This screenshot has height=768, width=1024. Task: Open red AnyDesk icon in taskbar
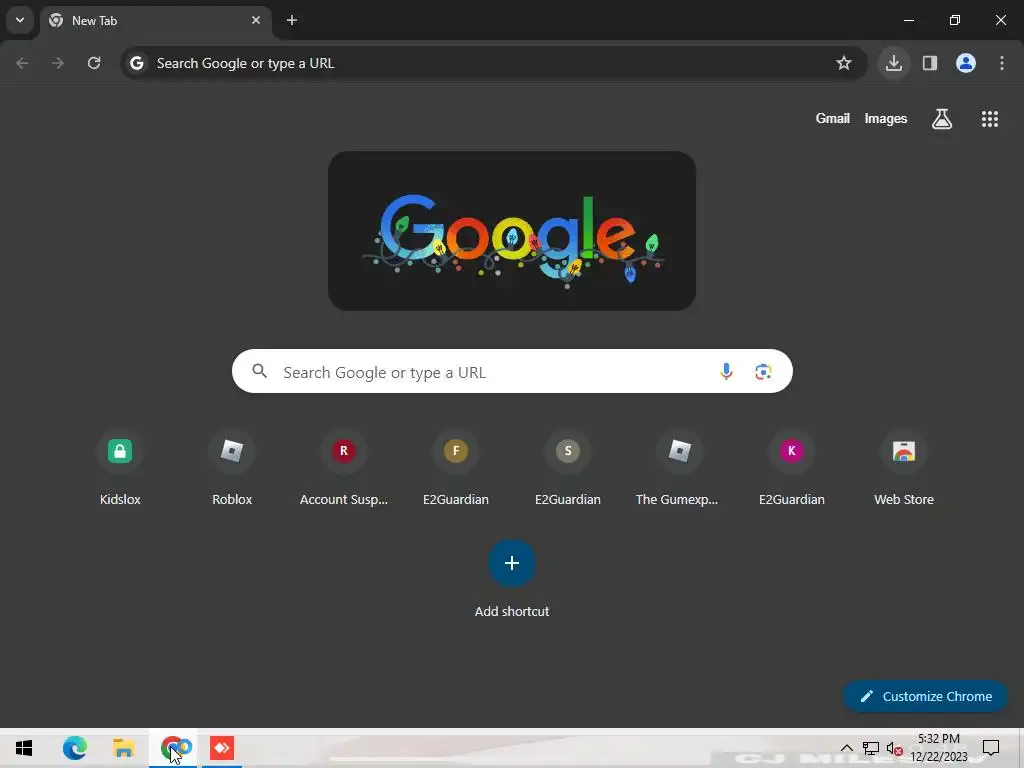(222, 748)
